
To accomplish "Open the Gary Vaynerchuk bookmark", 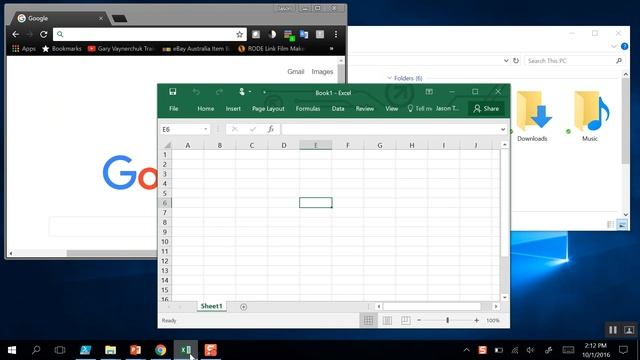I will click(x=121, y=49).
